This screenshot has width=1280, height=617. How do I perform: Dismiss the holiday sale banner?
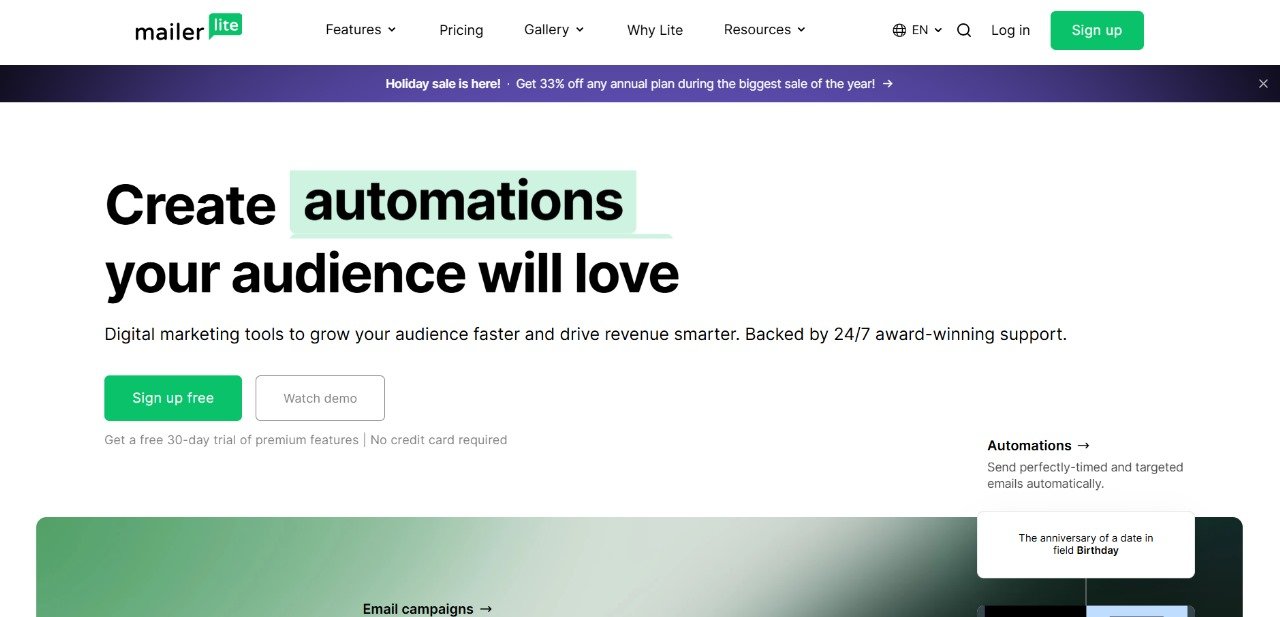[1263, 84]
